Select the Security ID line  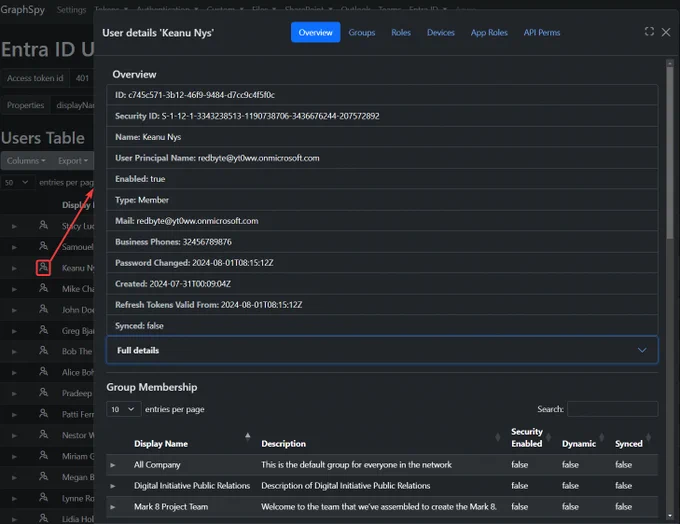[382, 116]
